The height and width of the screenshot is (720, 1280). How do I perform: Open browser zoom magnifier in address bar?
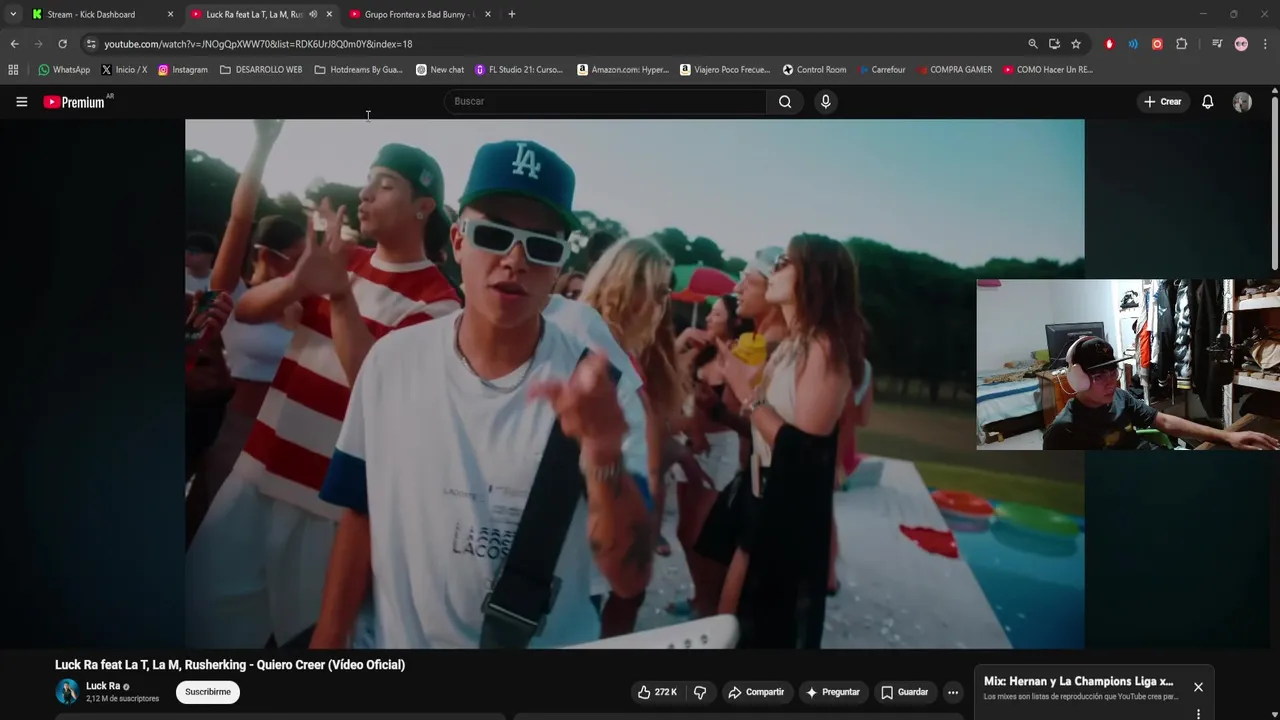pos(1033,44)
